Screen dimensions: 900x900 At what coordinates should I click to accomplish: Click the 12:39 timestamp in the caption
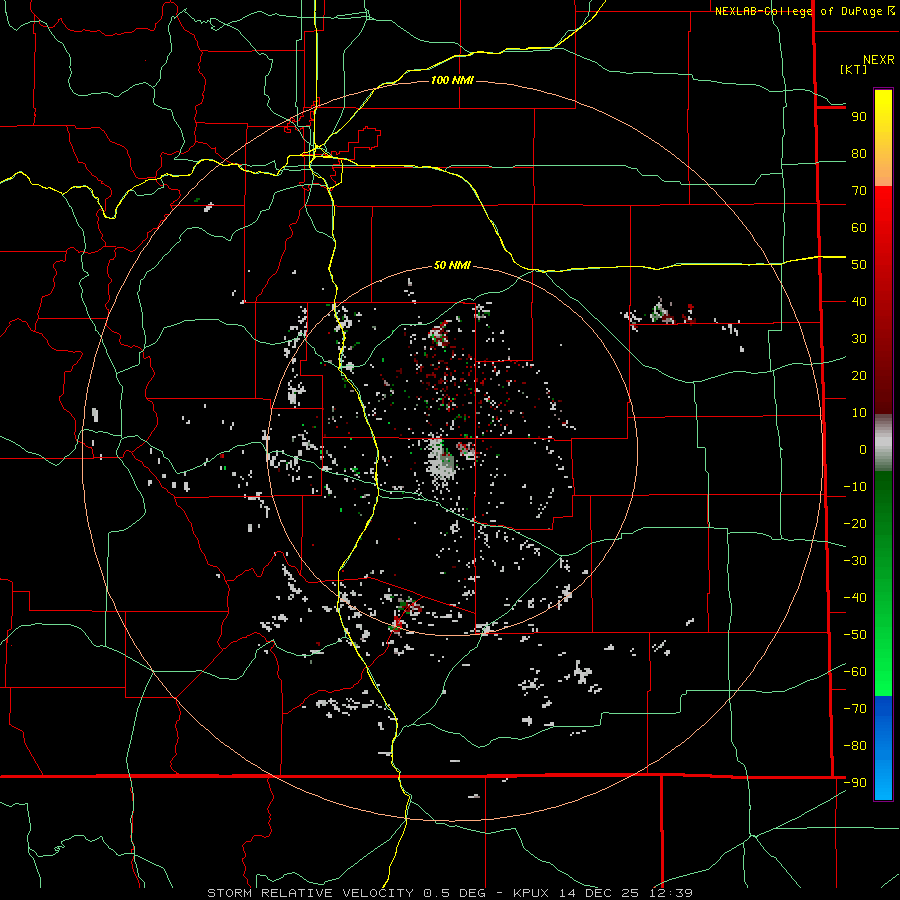pos(671,893)
